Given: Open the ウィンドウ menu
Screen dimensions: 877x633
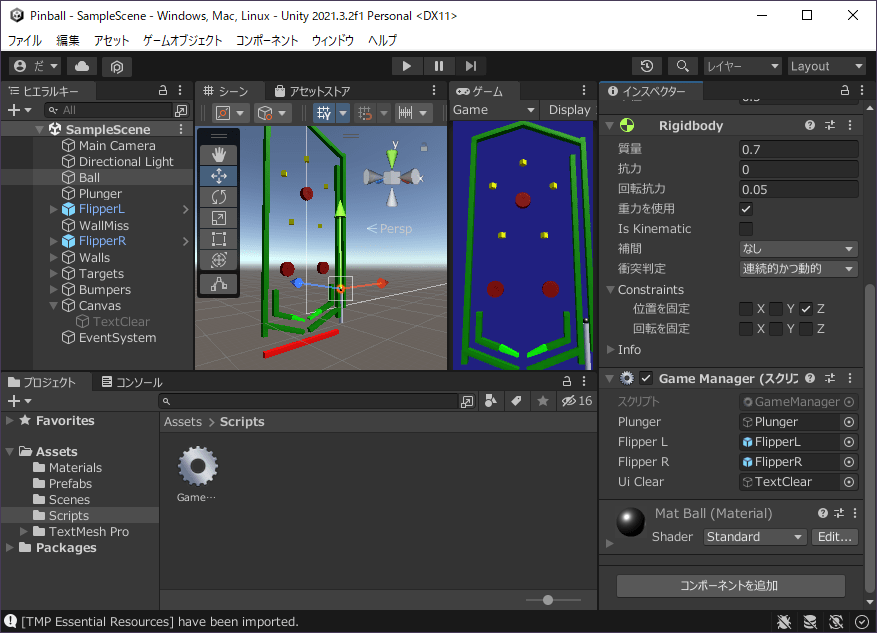Looking at the screenshot, I should tap(333, 40).
